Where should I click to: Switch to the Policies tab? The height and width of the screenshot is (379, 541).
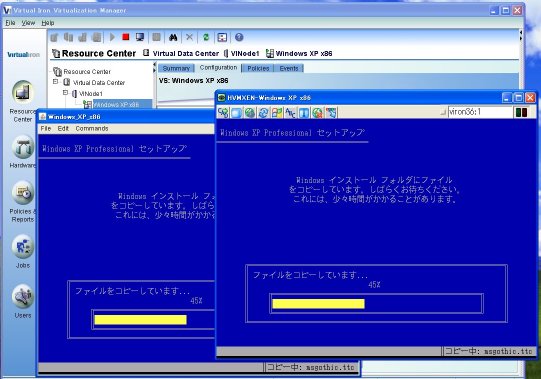coord(258,68)
